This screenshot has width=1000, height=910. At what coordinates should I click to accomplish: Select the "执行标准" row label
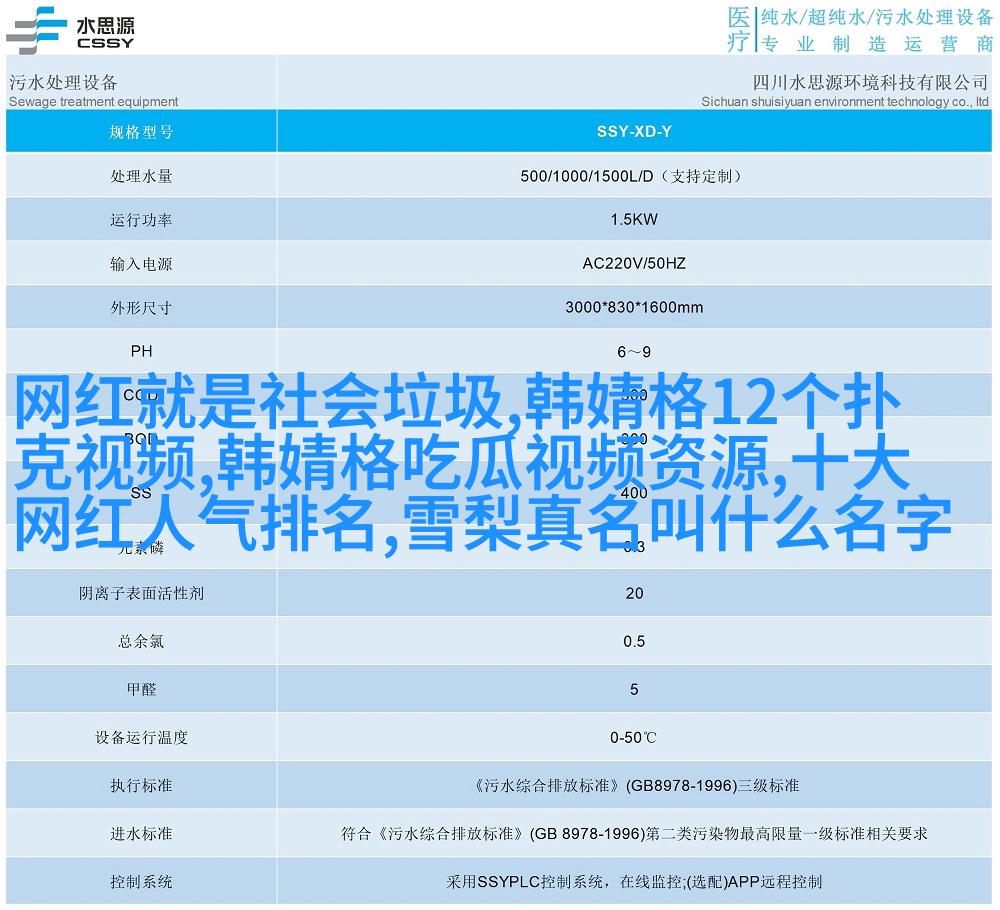coord(141,786)
